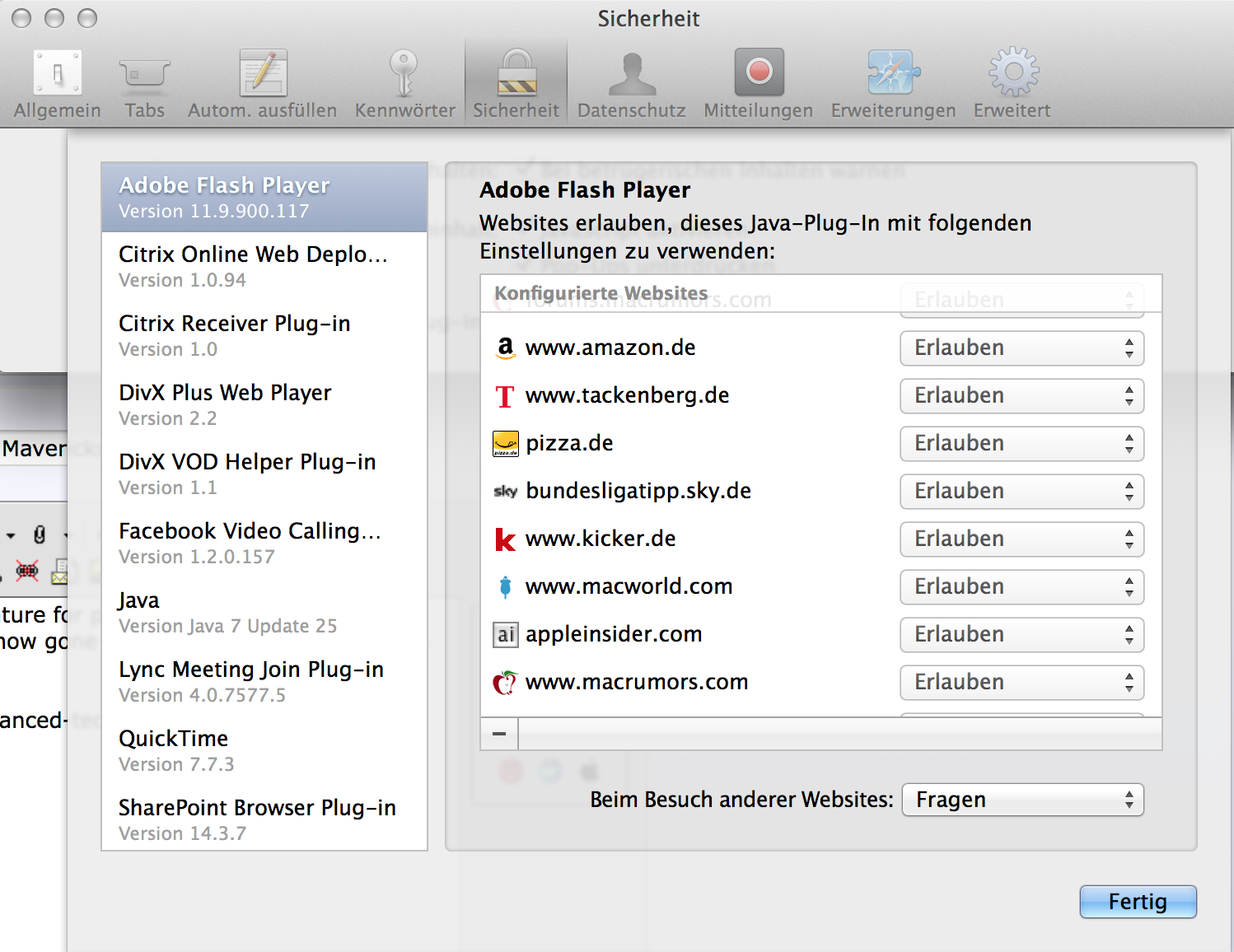Open the Mitteilungen red dot pane
This screenshot has width=1234, height=952.
(758, 84)
